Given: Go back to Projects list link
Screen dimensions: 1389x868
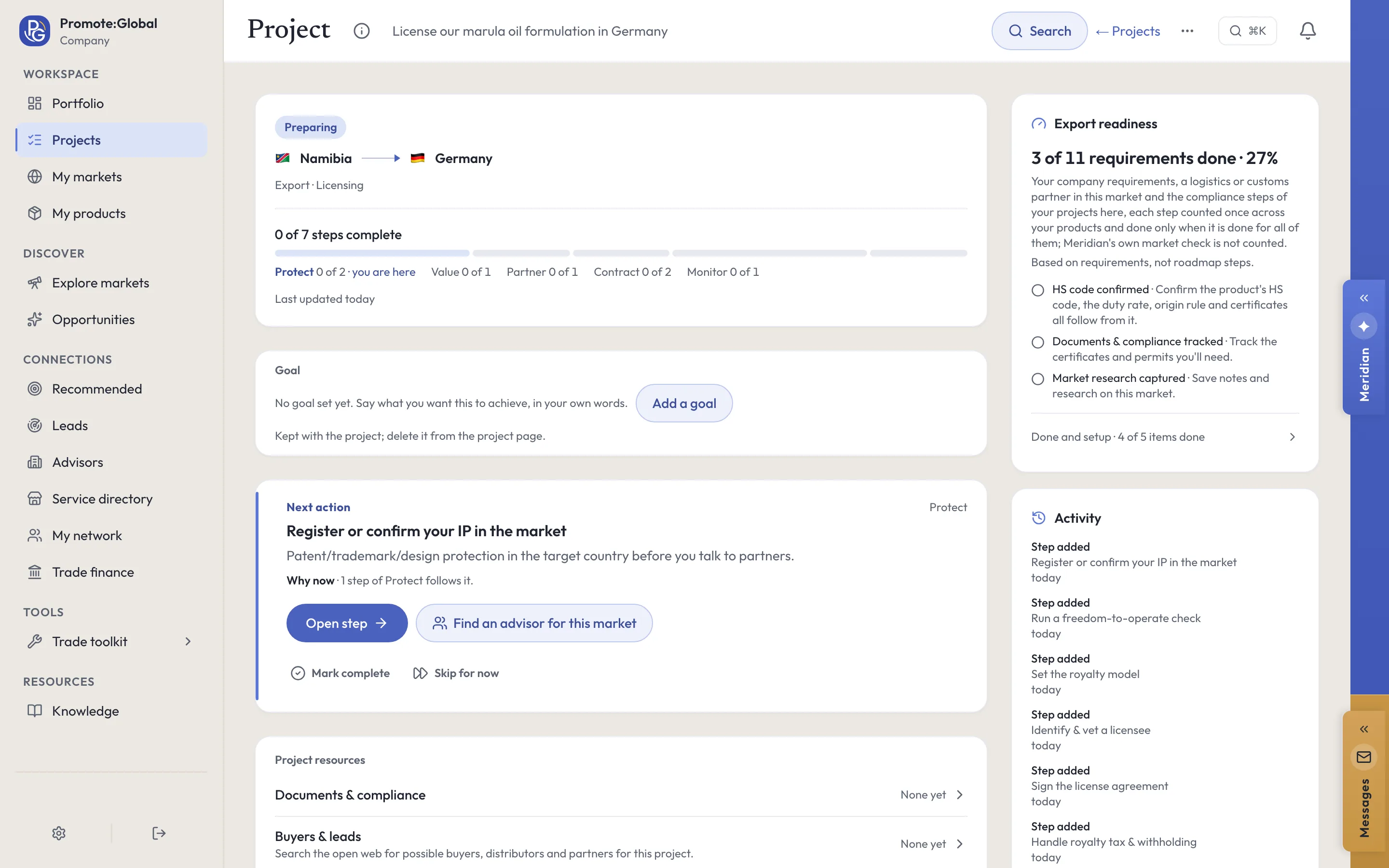Looking at the screenshot, I should tap(1127, 31).
